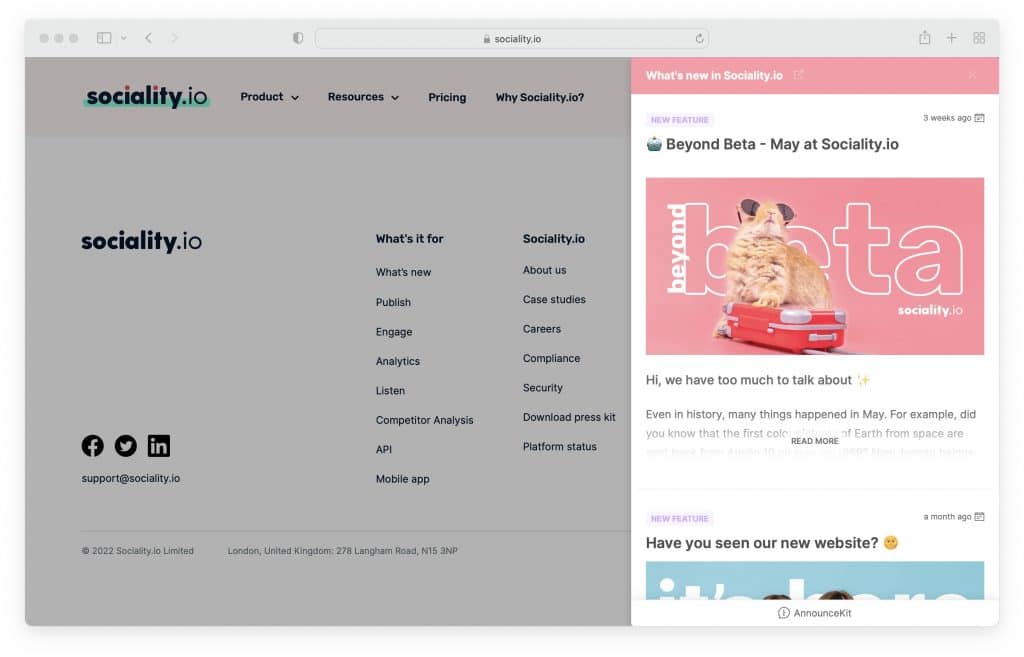Open the API footer link
The width and height of the screenshot is (1024, 657).
(384, 449)
